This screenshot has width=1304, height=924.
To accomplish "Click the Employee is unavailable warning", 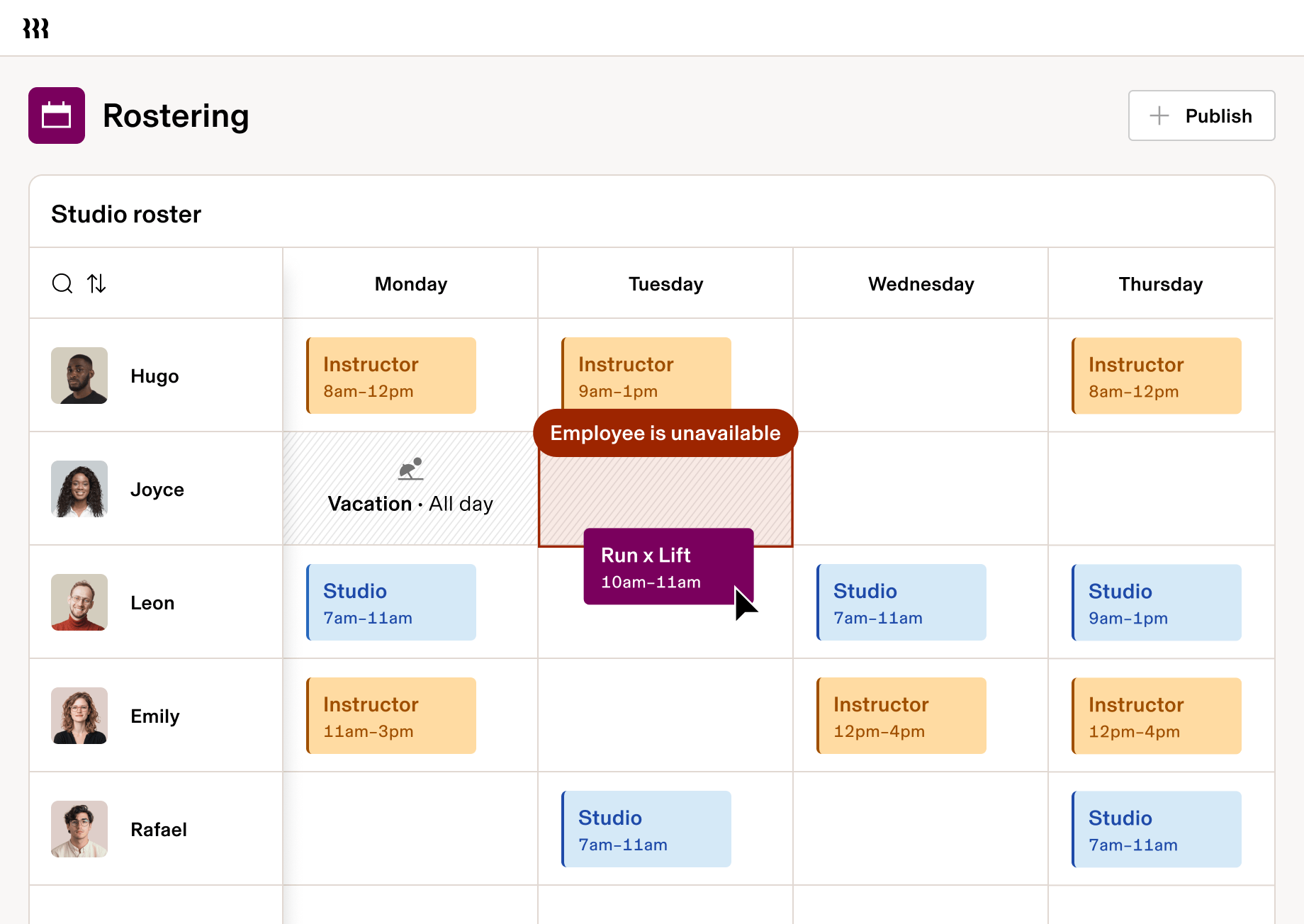I will [665, 432].
